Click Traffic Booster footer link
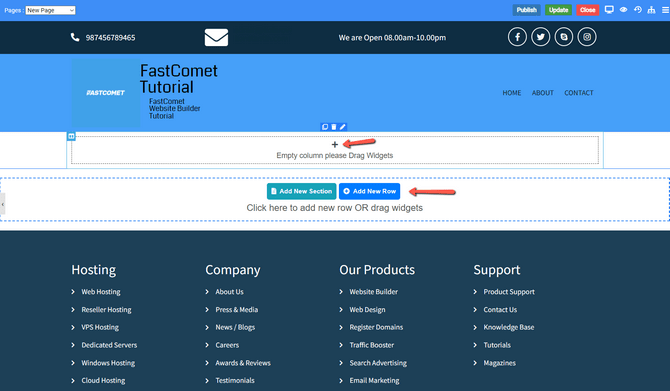Image resolution: width=670 pixels, height=391 pixels. click(x=372, y=345)
